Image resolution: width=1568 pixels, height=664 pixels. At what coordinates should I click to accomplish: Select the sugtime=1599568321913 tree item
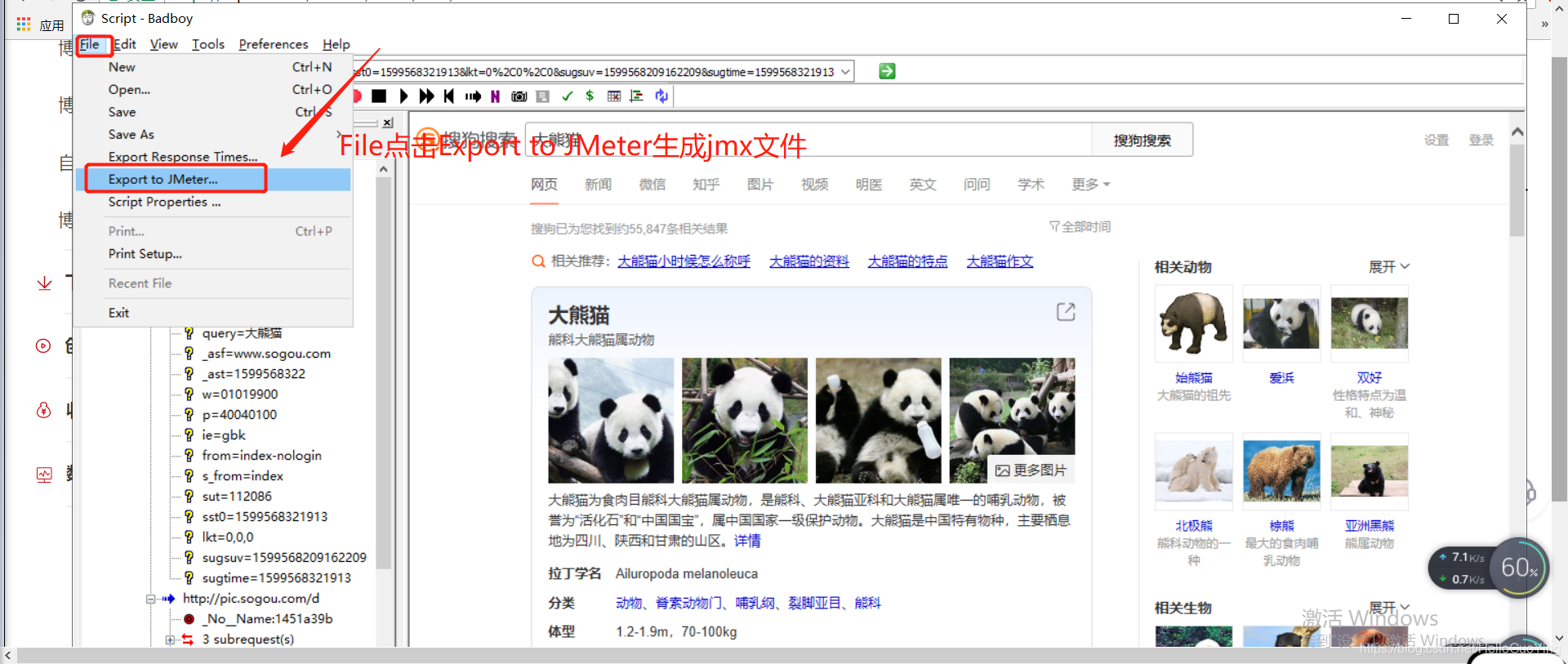click(x=277, y=578)
